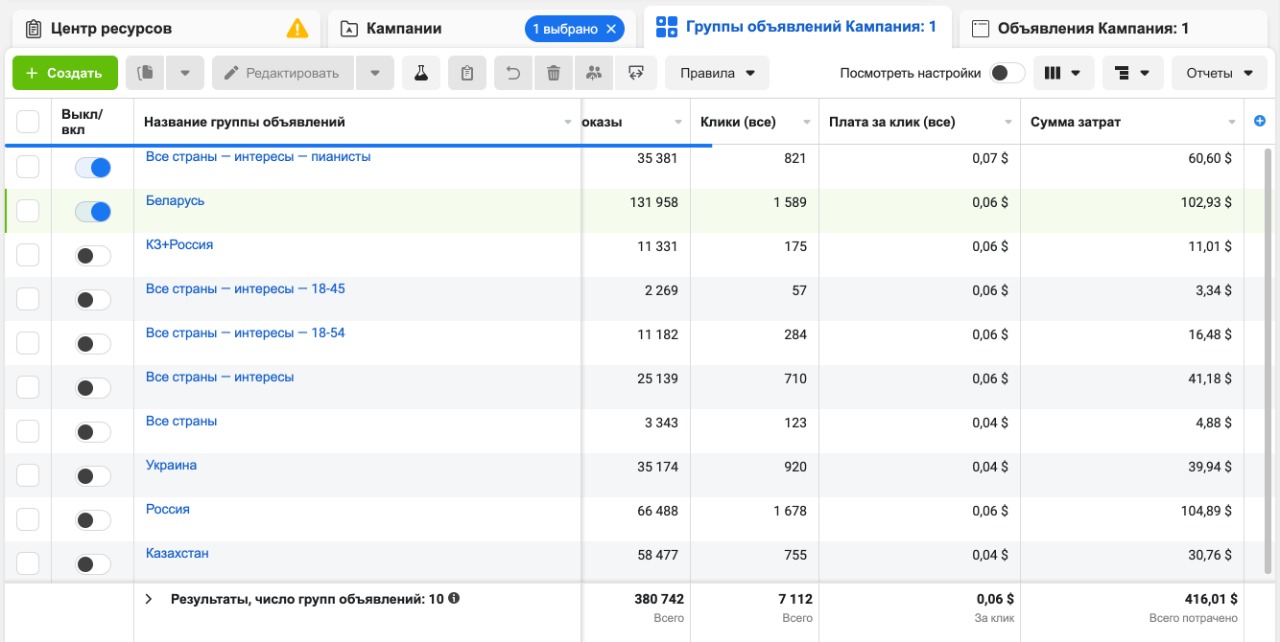Click the warning triangle on Центр ресурсов
Image resolution: width=1280 pixels, height=642 pixels.
click(297, 29)
